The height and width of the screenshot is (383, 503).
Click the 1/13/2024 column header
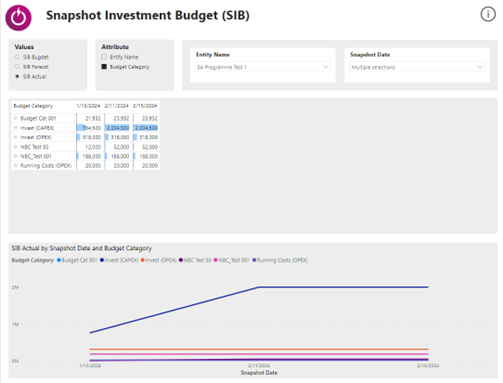(x=88, y=106)
